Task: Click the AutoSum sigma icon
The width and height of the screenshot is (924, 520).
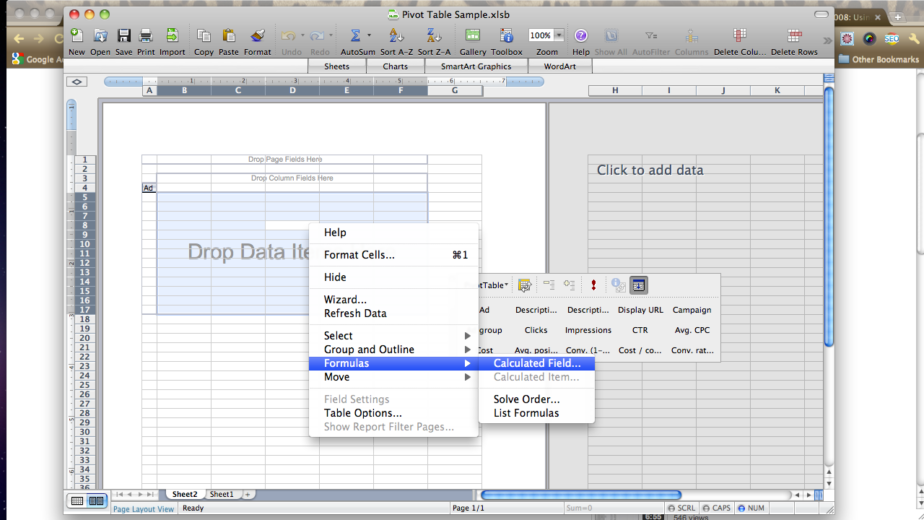Action: [x=355, y=36]
